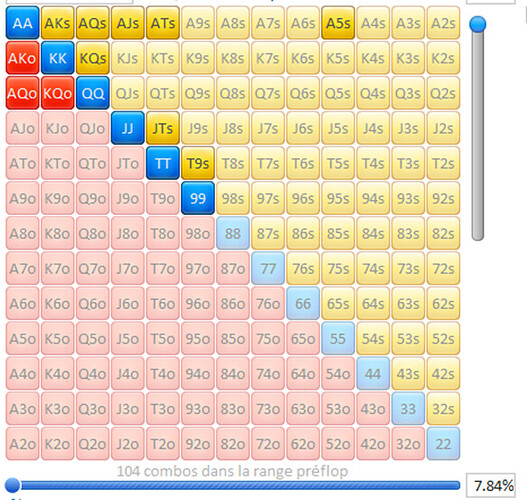The image size is (527, 500).
Task: Add 76s to the range
Action: [x=303, y=268]
